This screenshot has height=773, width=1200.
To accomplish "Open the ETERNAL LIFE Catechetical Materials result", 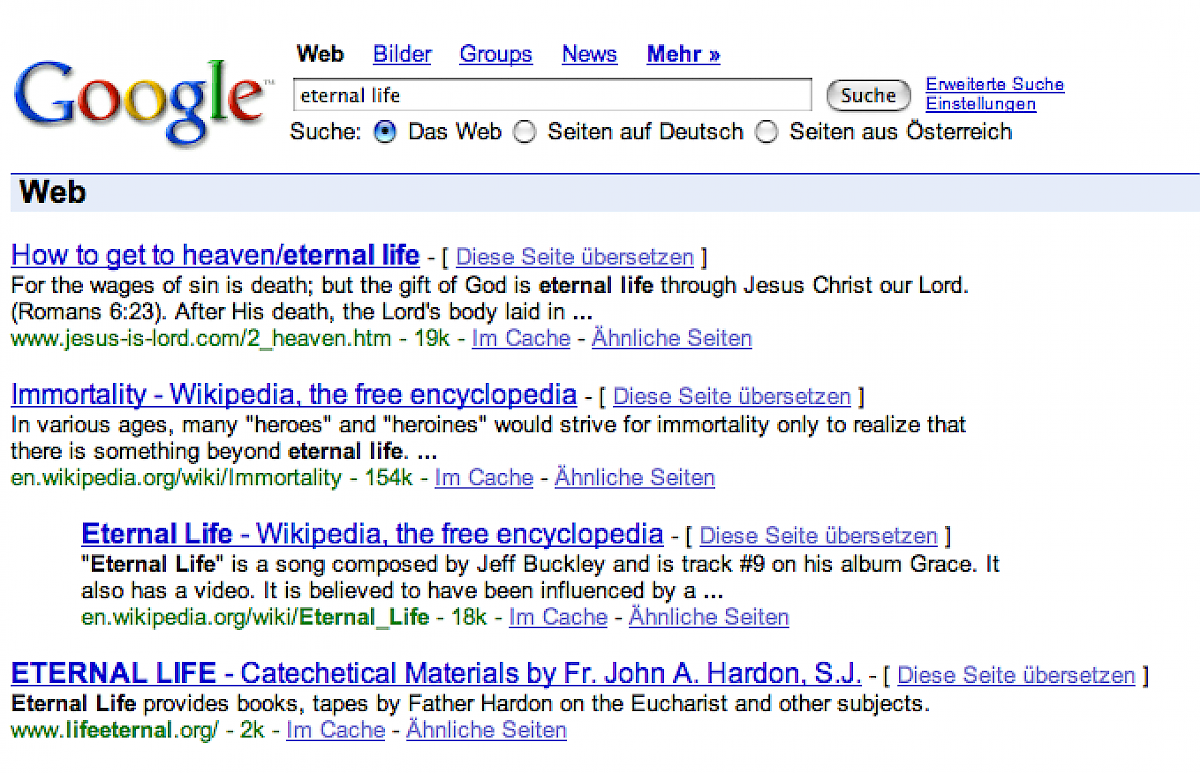I will click(x=436, y=673).
